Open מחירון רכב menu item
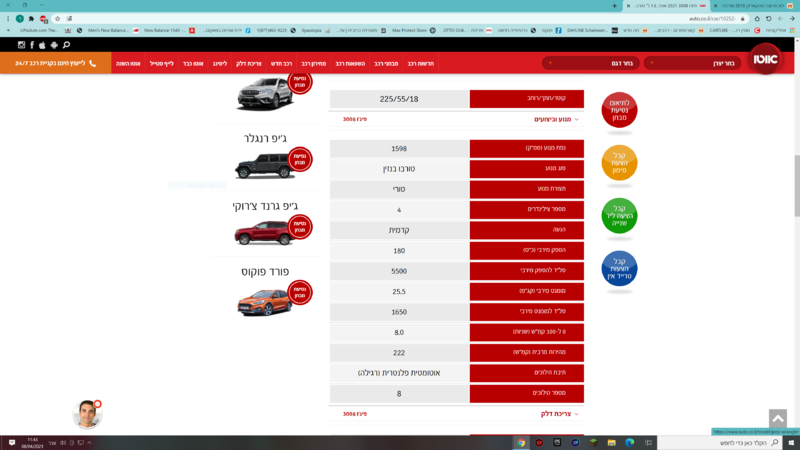The width and height of the screenshot is (800, 450). coord(313,63)
